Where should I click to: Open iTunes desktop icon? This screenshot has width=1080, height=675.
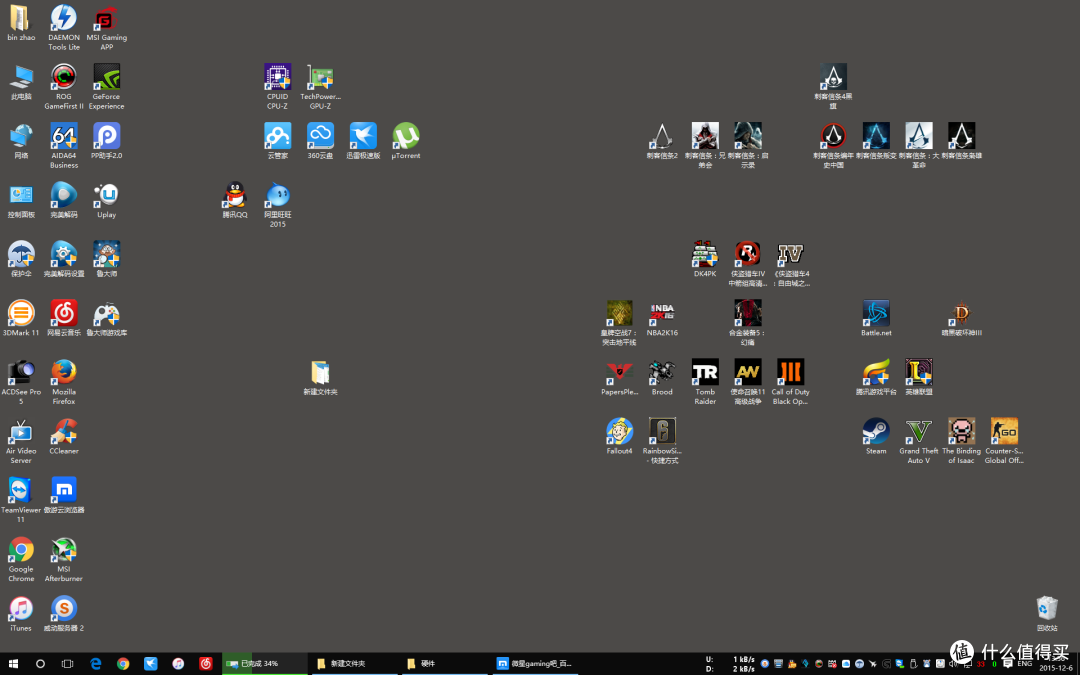(x=21, y=614)
